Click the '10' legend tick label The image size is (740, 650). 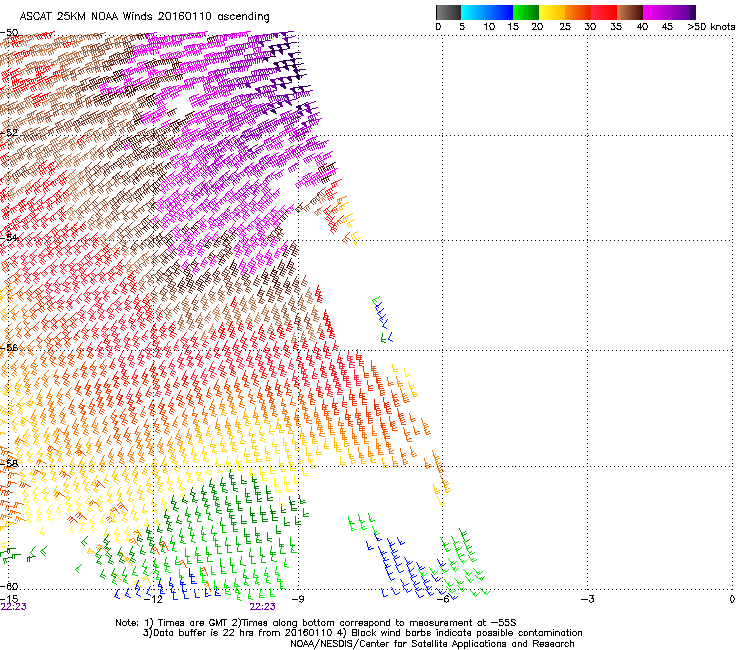pyautogui.click(x=489, y=27)
